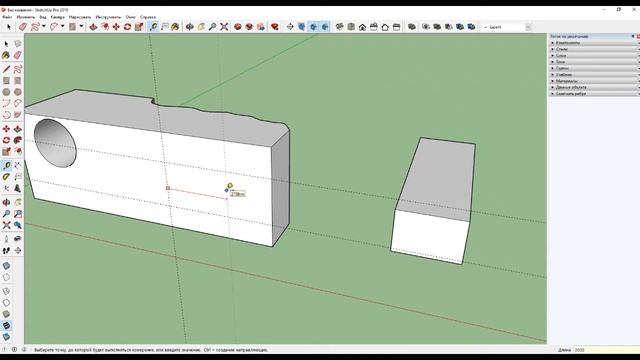This screenshot has height=360, width=640.
Task: Select the Pan hand tool in top toolbar
Action: 201,27
